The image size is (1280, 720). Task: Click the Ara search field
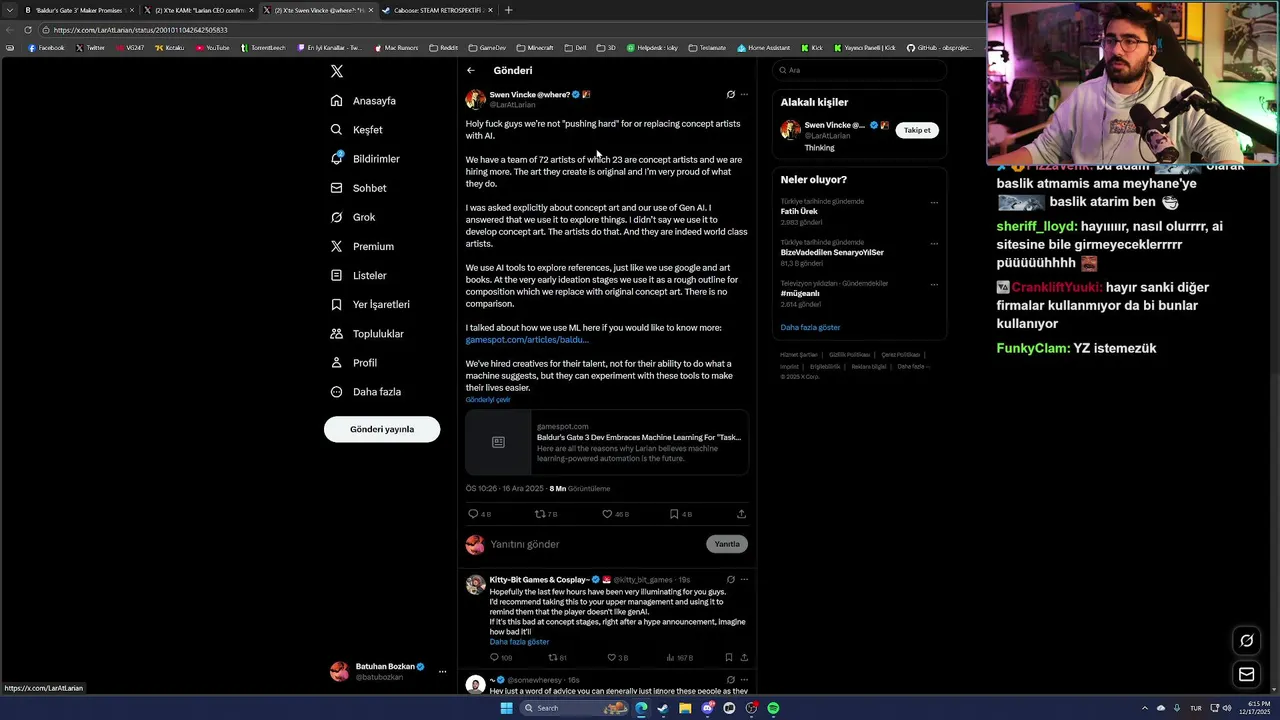(859, 70)
